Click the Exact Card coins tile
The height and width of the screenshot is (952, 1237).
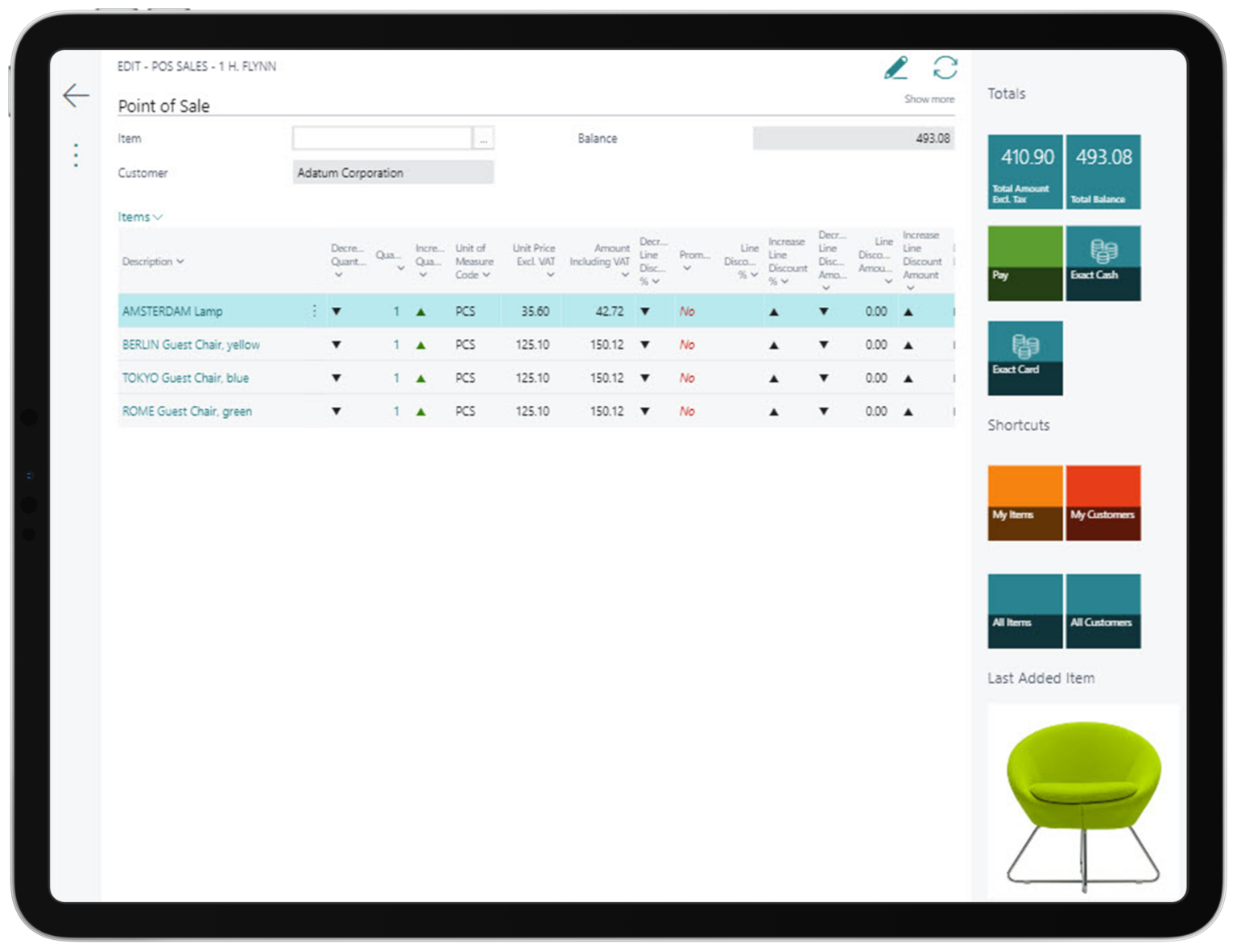click(1024, 358)
